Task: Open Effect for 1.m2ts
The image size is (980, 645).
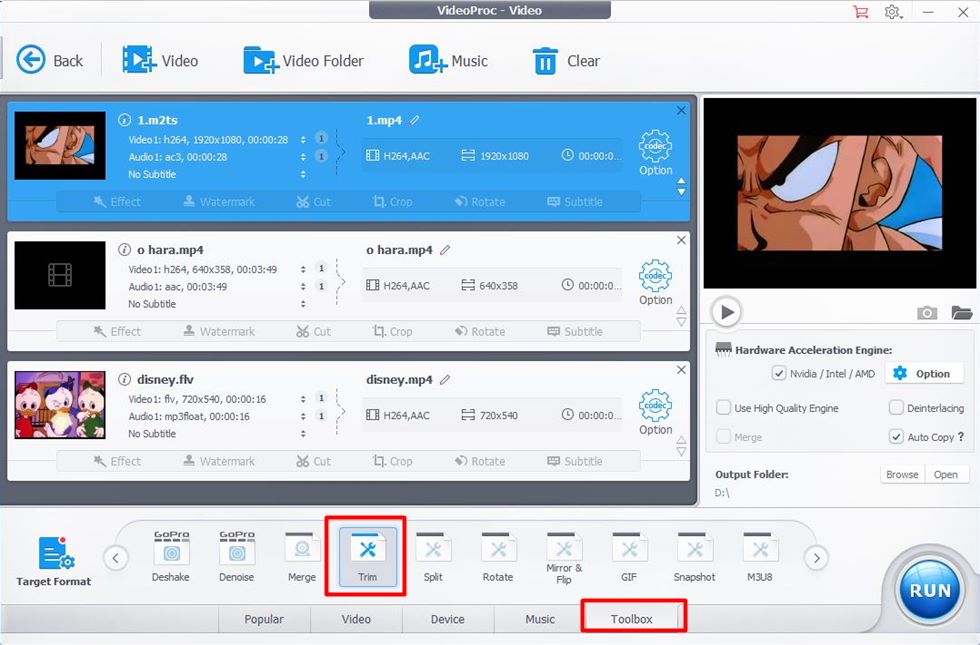Action: pos(118,202)
